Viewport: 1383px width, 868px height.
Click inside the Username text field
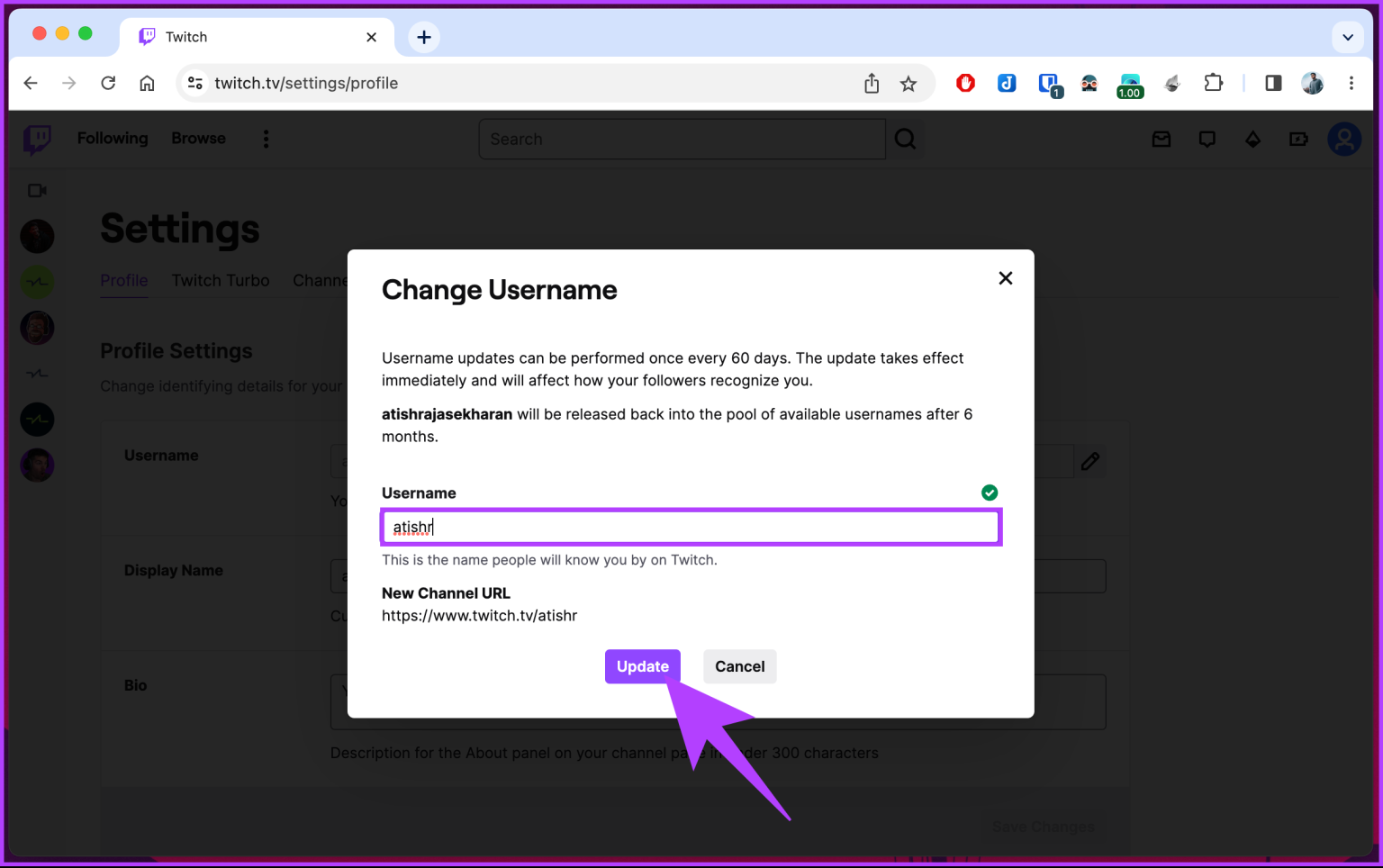[691, 527]
